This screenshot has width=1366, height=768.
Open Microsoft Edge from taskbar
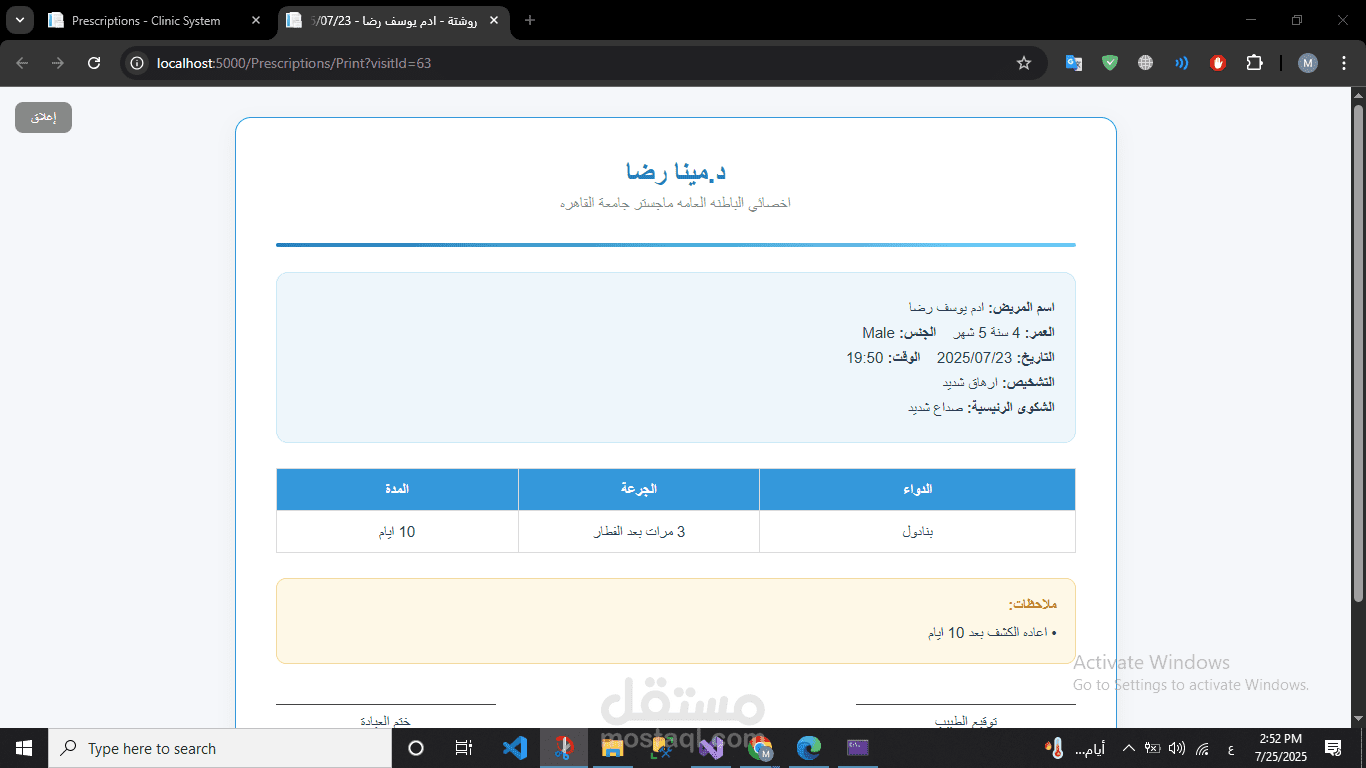(x=809, y=748)
